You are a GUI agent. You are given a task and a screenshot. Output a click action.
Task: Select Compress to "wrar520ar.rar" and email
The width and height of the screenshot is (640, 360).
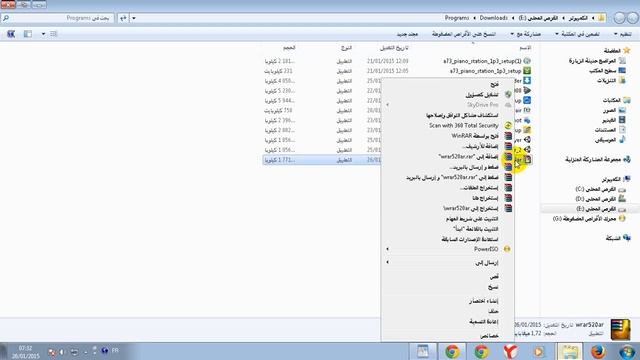point(452,178)
